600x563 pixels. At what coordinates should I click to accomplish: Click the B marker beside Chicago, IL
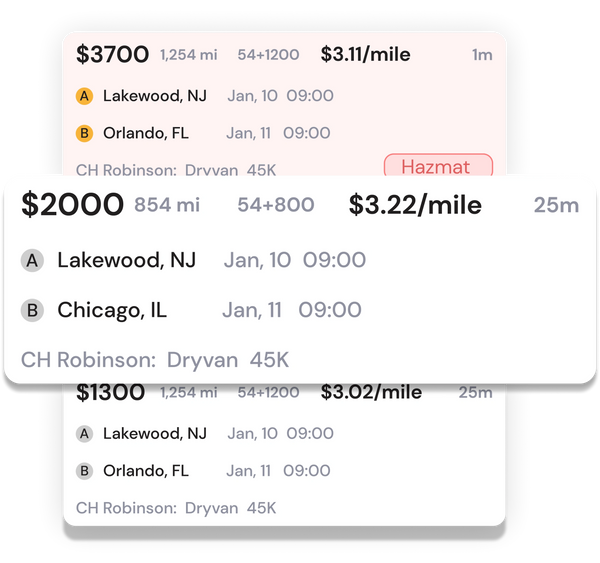point(33,311)
